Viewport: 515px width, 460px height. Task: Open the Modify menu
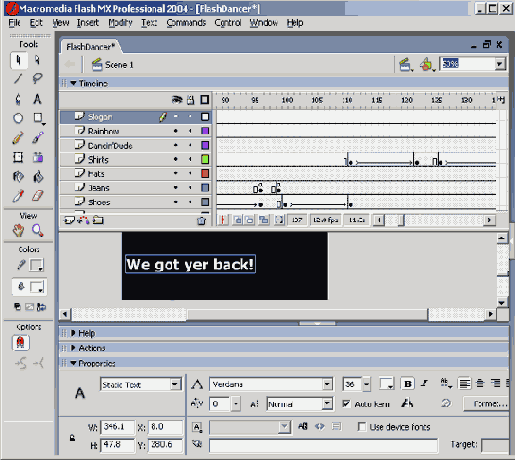[x=120, y=23]
